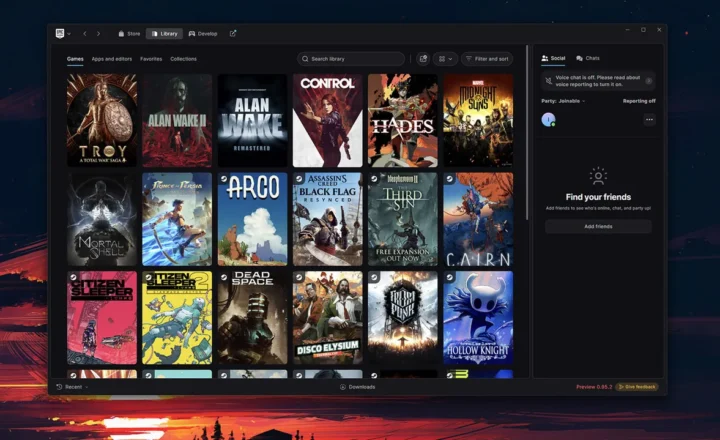
Task: Click the badge icon on Black Flag tile
Action: pos(299,179)
